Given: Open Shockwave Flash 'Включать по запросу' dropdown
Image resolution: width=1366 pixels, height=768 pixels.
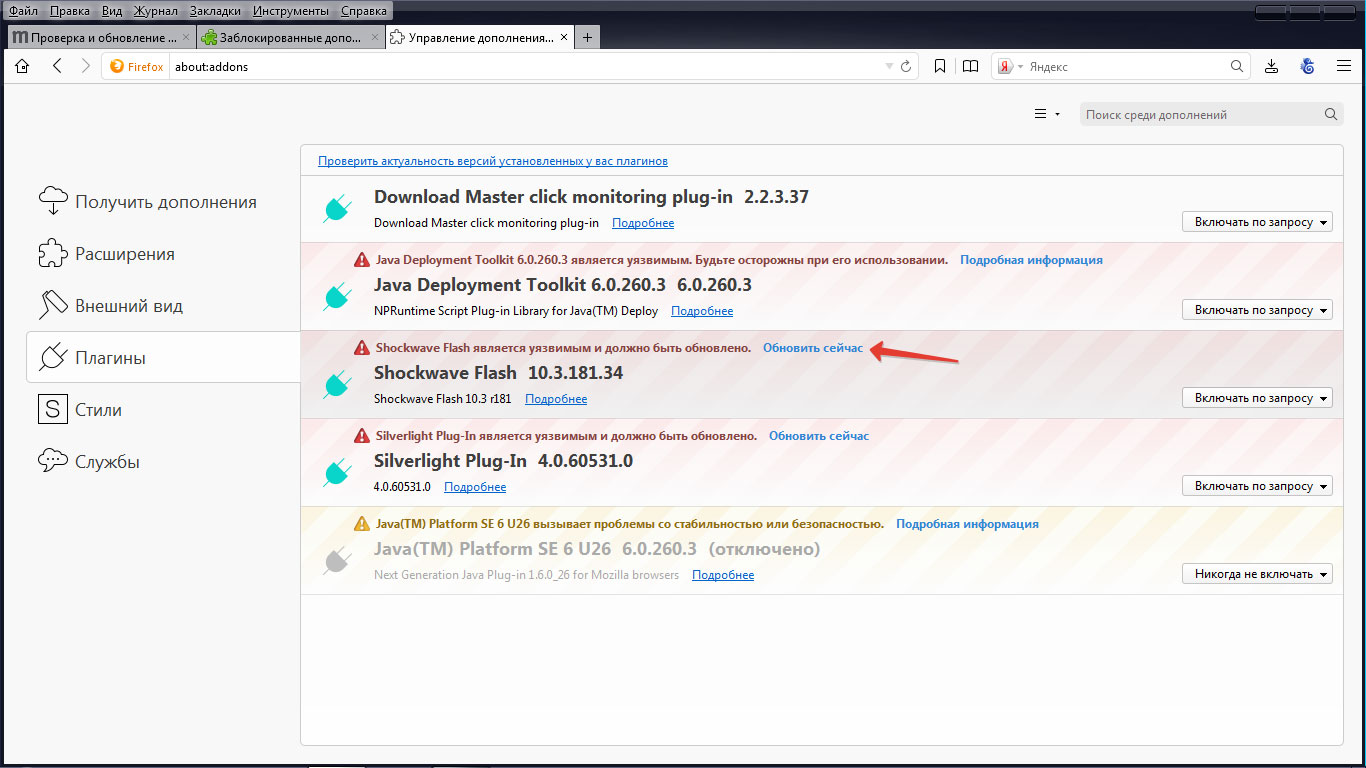Looking at the screenshot, I should pyautogui.click(x=1257, y=398).
